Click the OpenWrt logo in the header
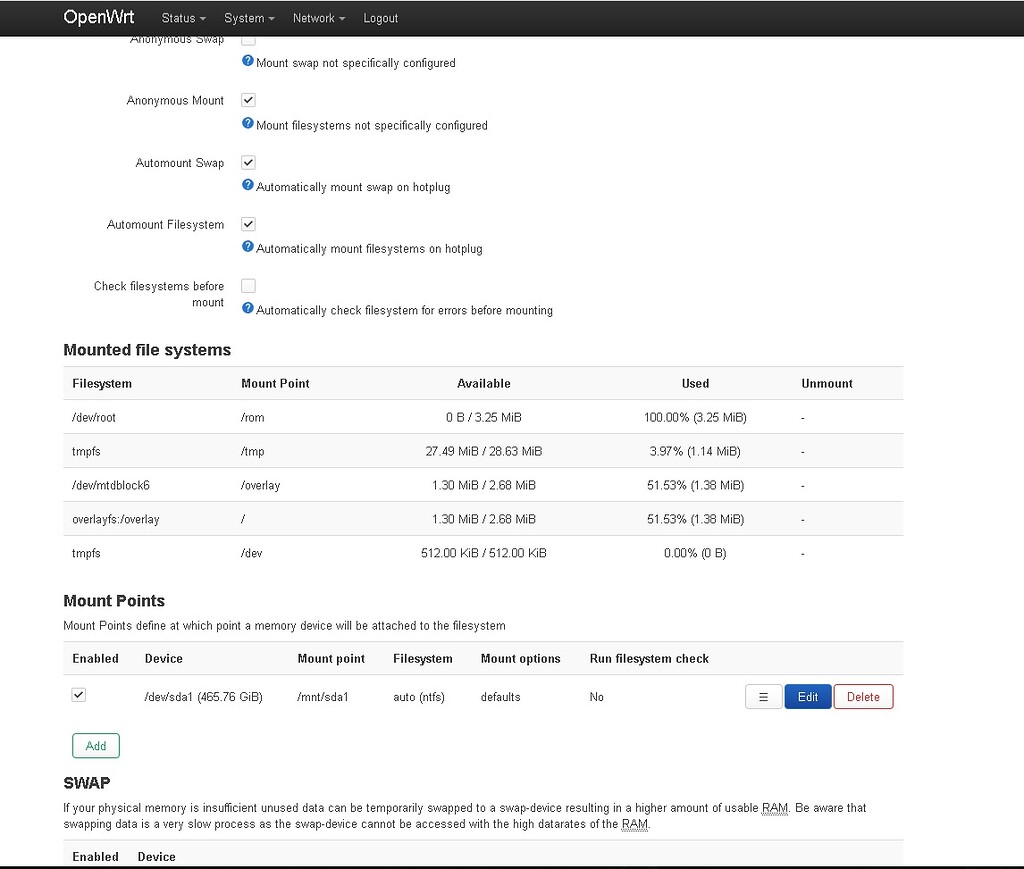This screenshot has width=1024, height=869. tap(98, 17)
